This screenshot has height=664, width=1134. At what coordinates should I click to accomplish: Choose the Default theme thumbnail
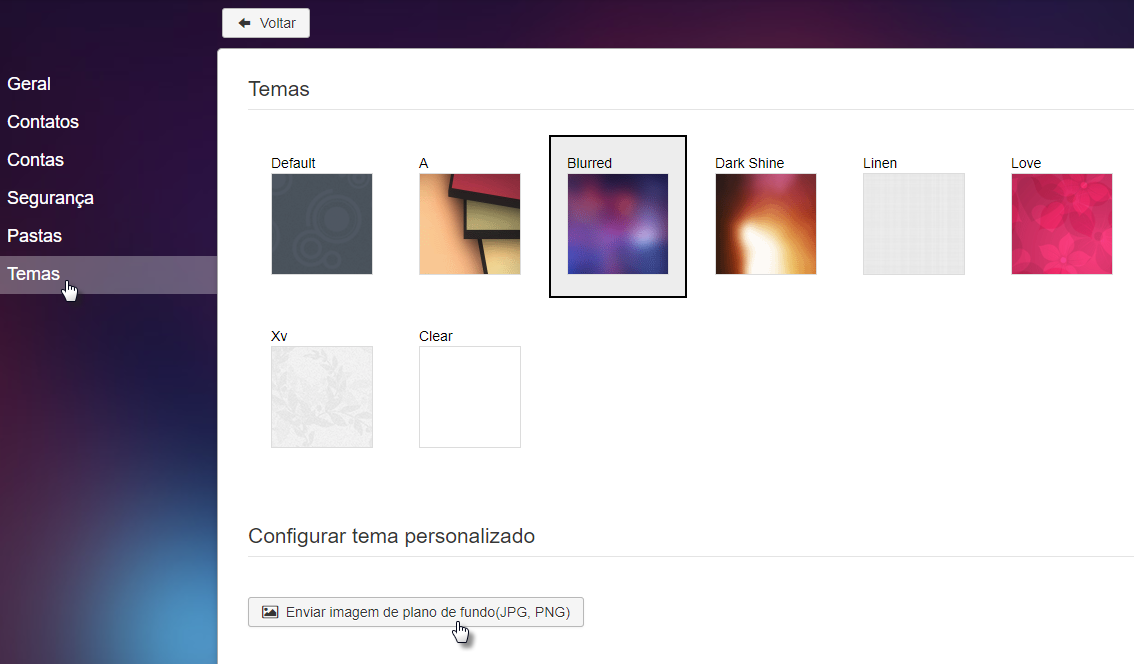(x=322, y=224)
